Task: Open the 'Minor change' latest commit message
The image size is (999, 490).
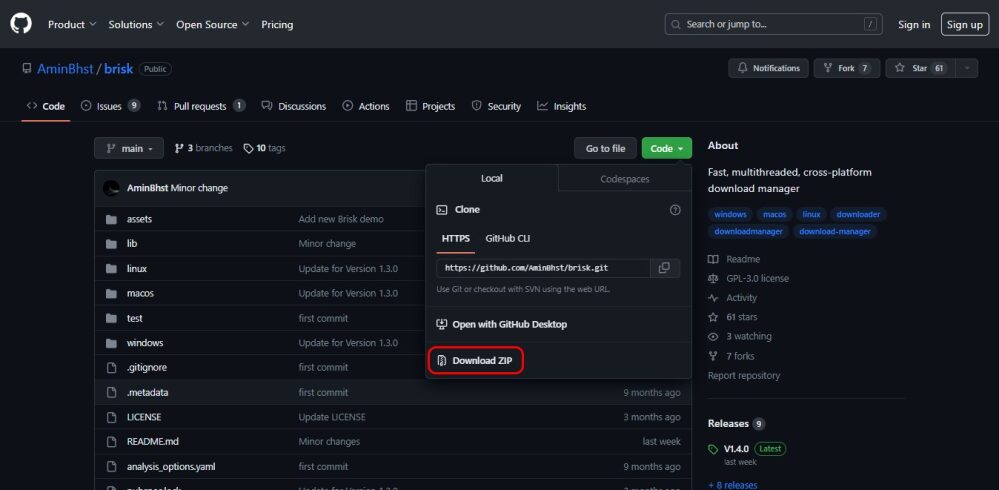Action: click(199, 188)
